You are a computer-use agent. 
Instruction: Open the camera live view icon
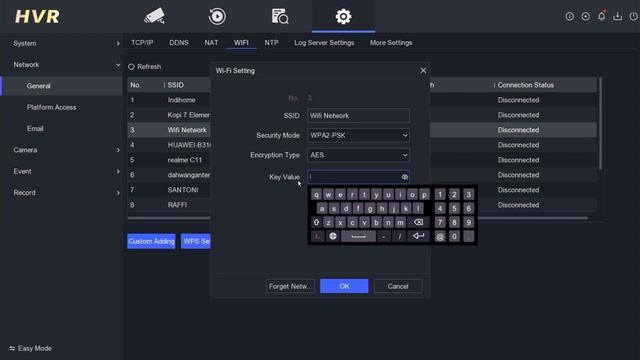pos(154,16)
